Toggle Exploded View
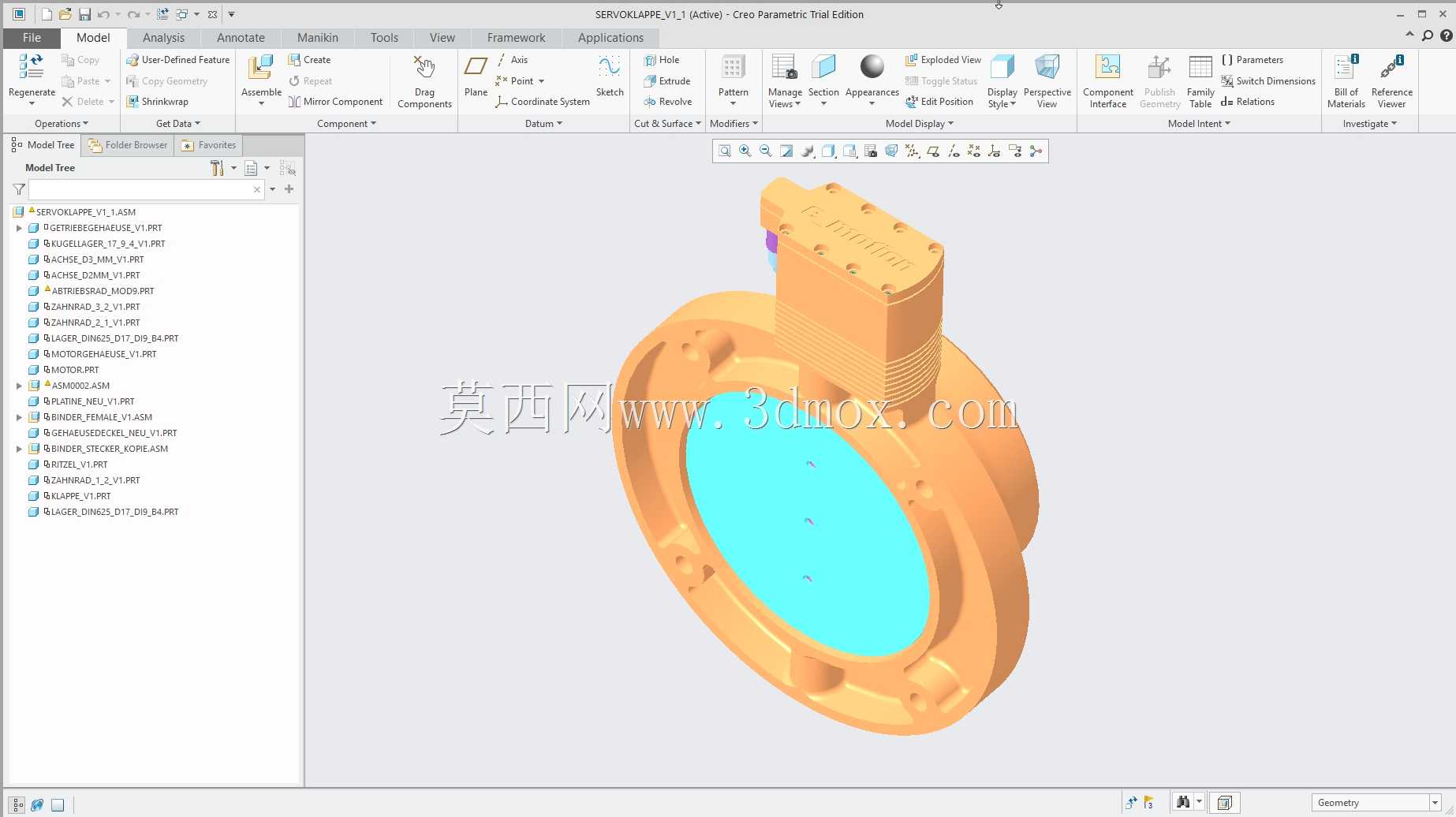Image resolution: width=1456 pixels, height=817 pixels. tap(943, 60)
